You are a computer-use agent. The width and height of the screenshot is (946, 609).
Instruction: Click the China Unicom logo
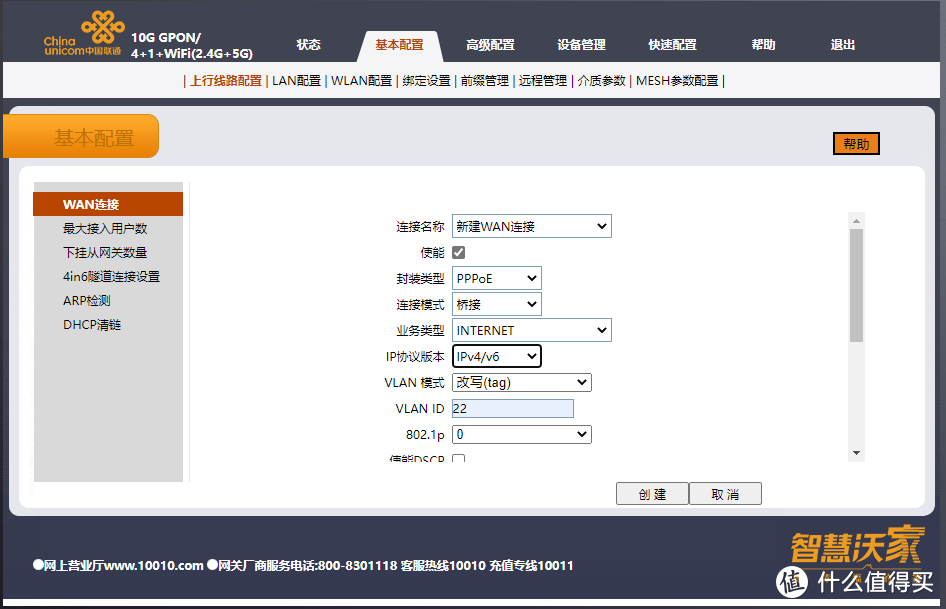(x=82, y=34)
